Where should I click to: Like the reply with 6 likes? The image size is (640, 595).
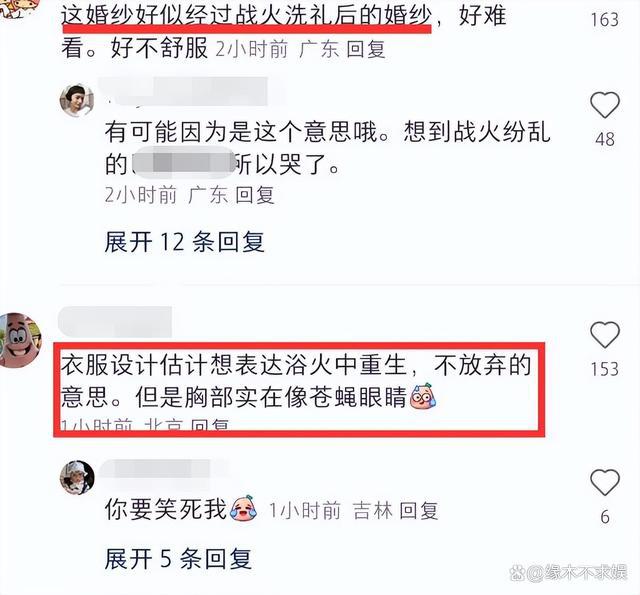point(605,482)
